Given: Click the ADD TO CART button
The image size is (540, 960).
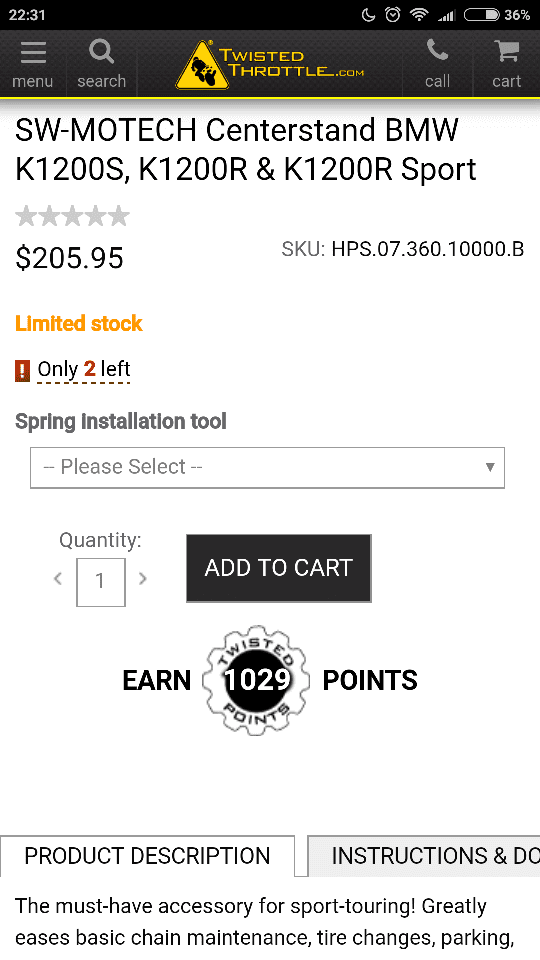Looking at the screenshot, I should 279,568.
